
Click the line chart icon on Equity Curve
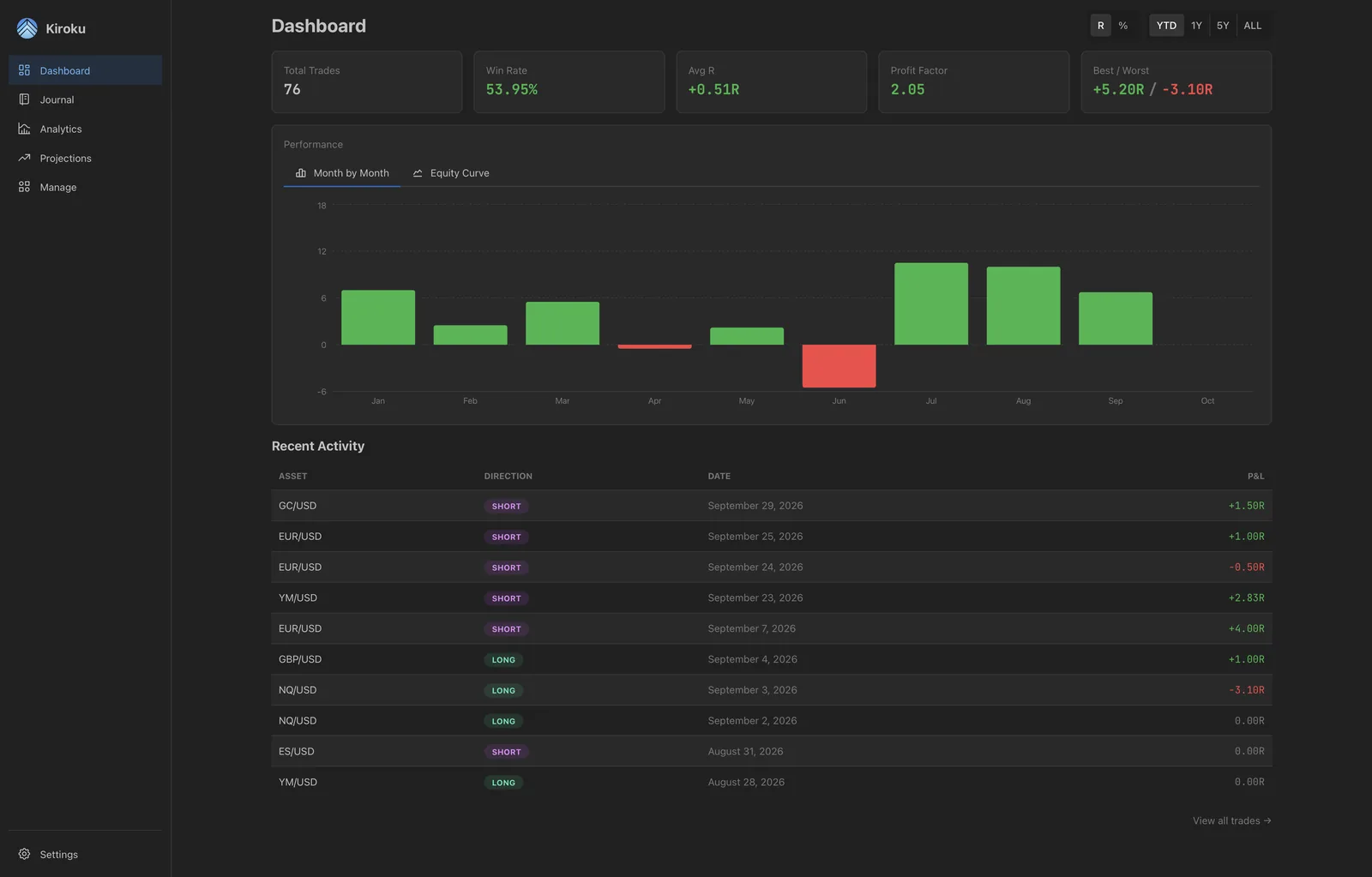click(418, 173)
